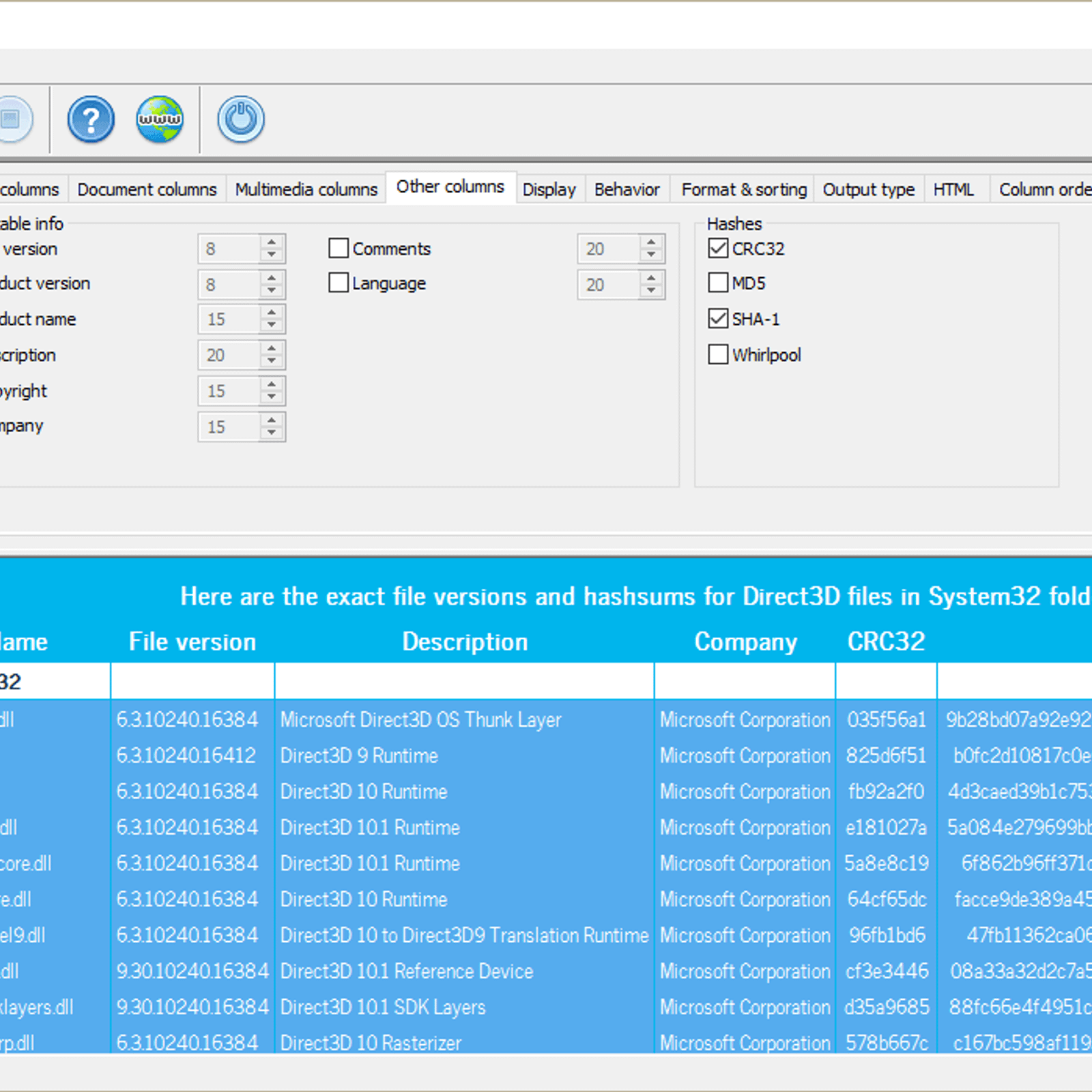Click CRC32 value d35a9685

(887, 1007)
